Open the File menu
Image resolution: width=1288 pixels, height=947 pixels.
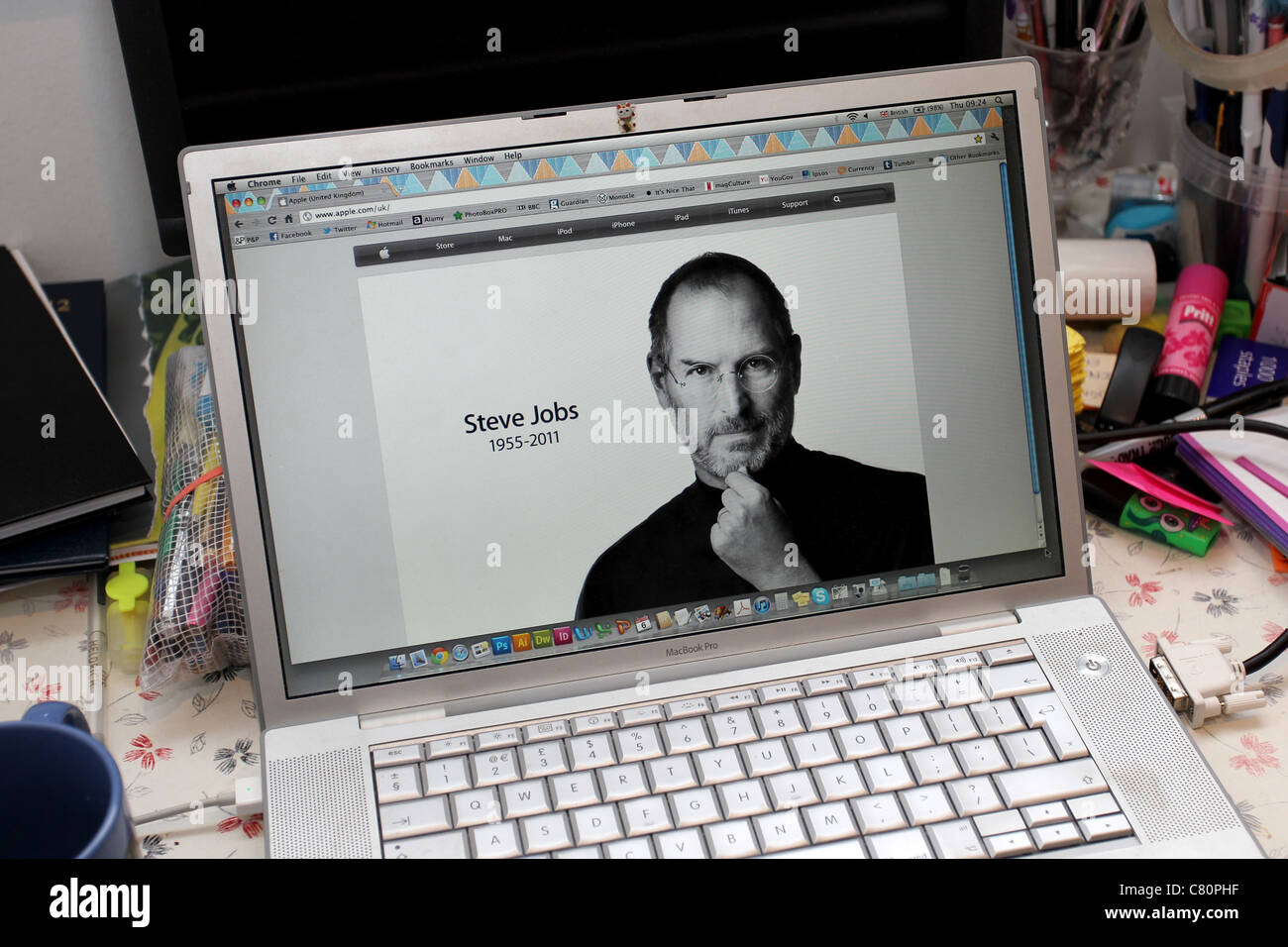(299, 179)
